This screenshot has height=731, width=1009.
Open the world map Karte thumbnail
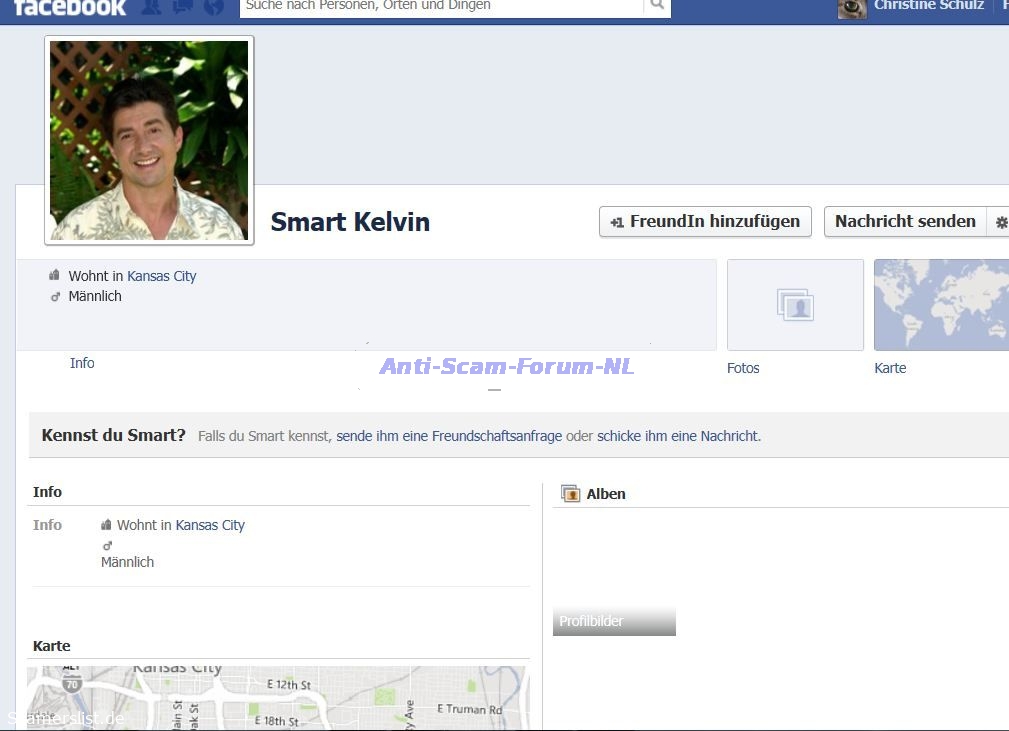(x=941, y=305)
